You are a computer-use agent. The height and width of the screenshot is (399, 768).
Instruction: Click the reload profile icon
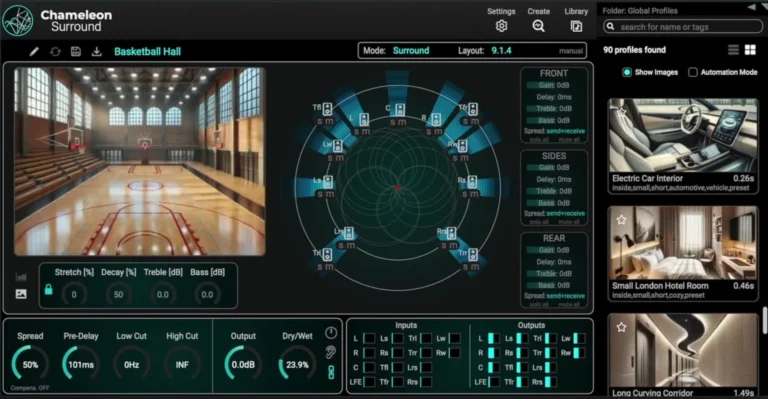(55, 51)
